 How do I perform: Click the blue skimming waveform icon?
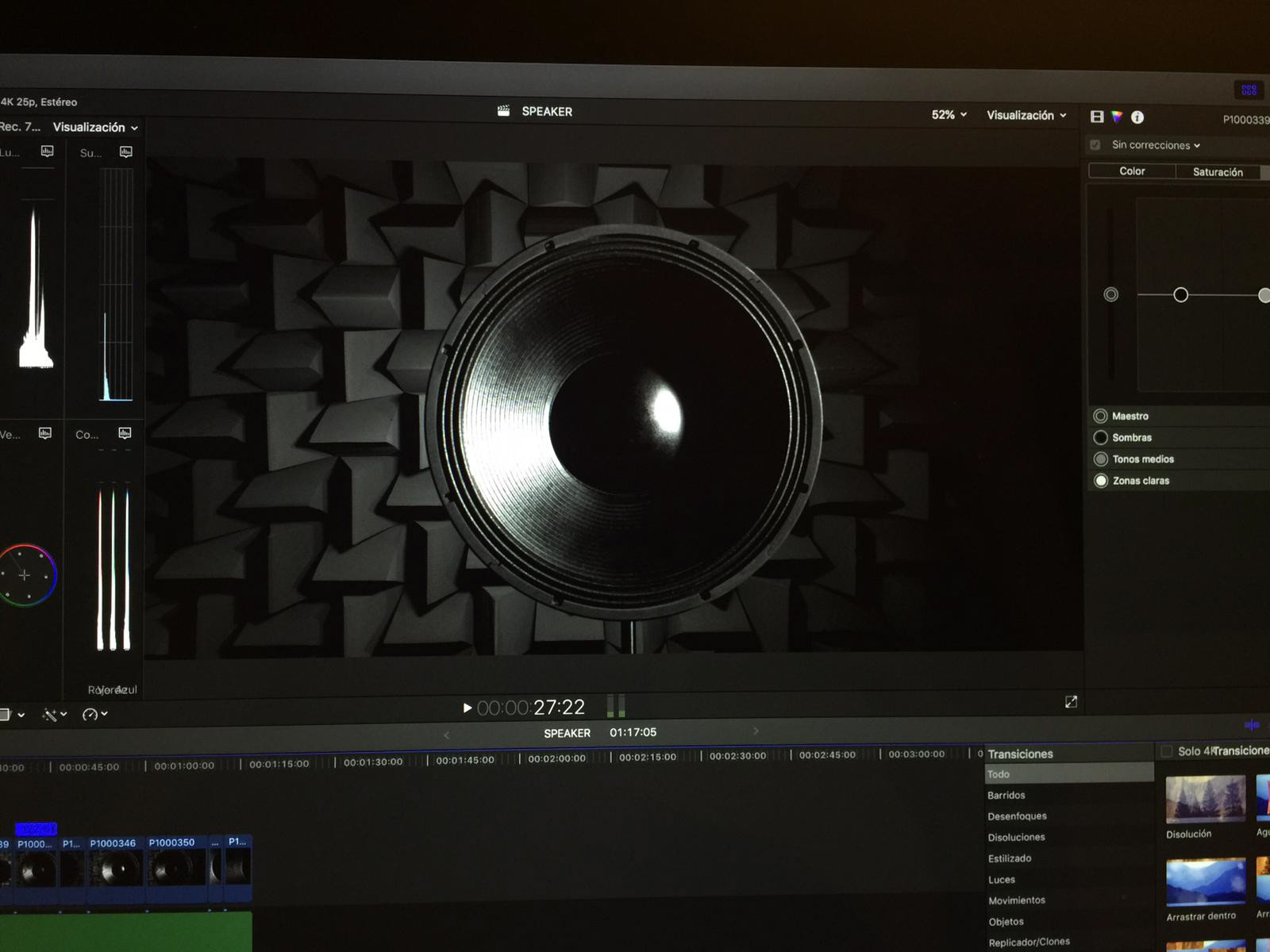[x=1252, y=725]
